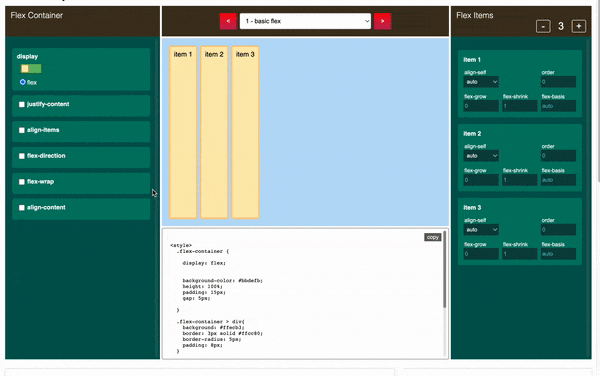The image size is (600, 376).
Task: Enable the align-items checkbox
Action: tap(22, 130)
